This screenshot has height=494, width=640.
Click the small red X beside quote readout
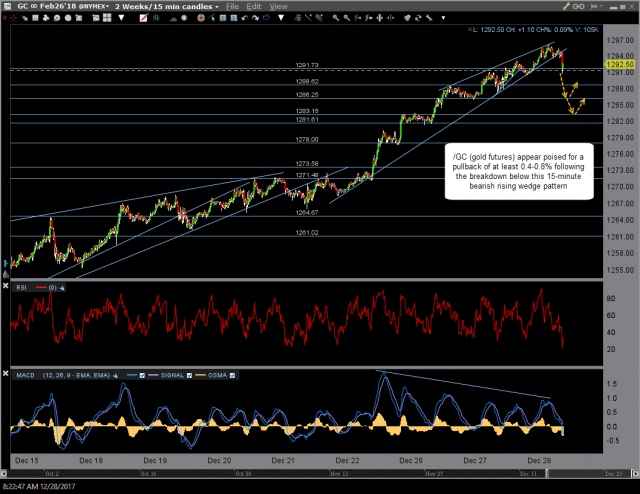click(x=470, y=29)
